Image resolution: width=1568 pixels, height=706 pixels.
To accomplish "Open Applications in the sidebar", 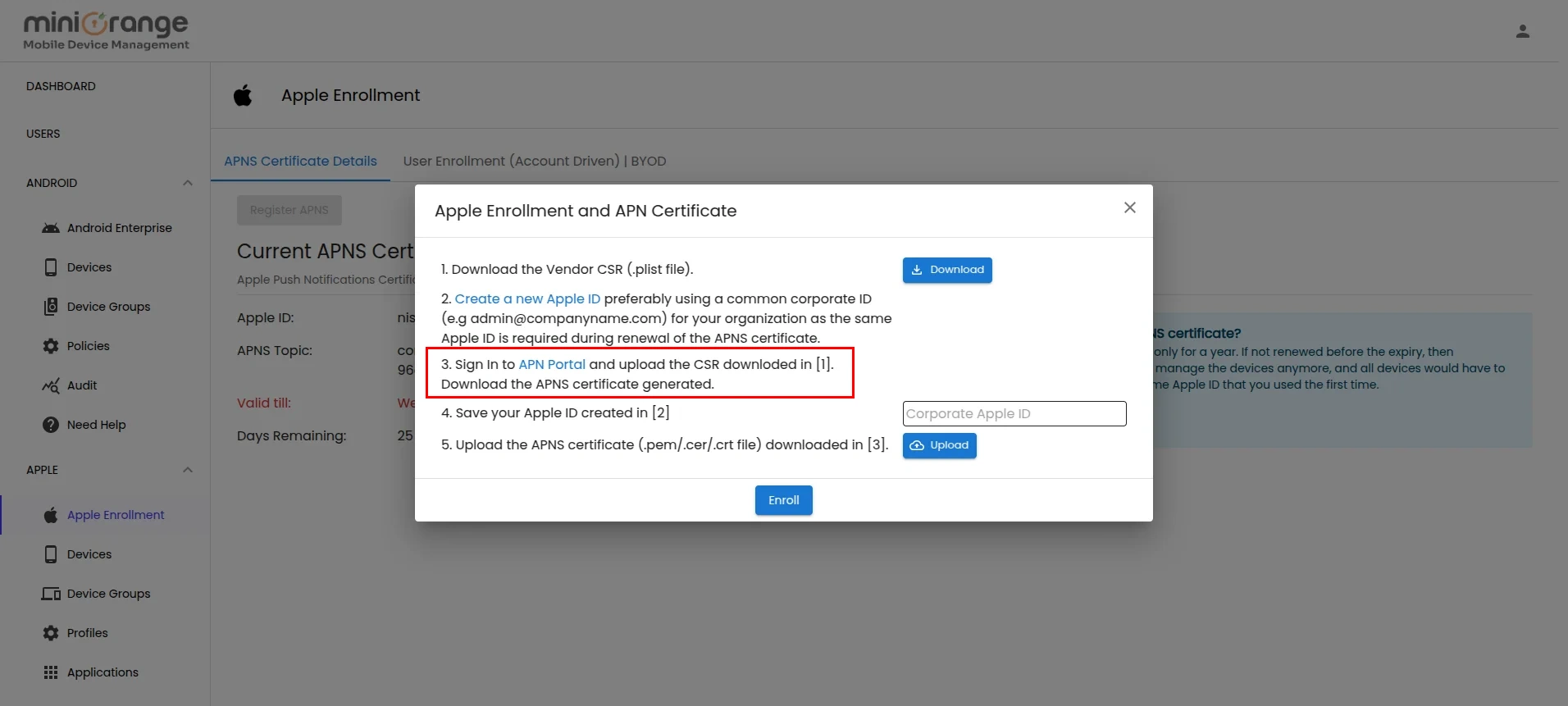I will pyautogui.click(x=103, y=672).
